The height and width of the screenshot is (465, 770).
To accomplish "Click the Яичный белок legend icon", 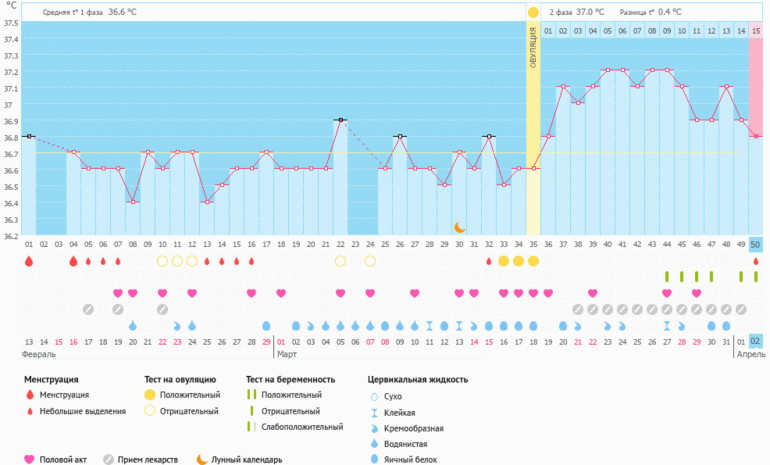I will point(374,456).
